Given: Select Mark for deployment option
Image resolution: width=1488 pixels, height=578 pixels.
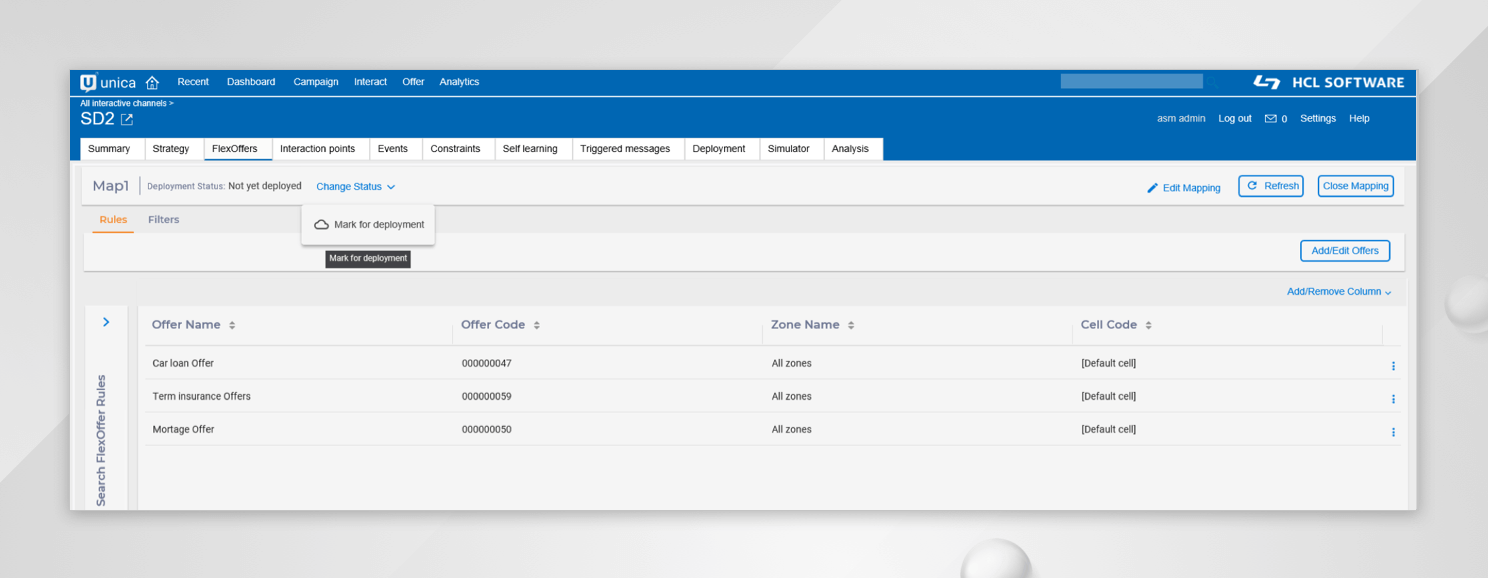Looking at the screenshot, I should pyautogui.click(x=368, y=225).
